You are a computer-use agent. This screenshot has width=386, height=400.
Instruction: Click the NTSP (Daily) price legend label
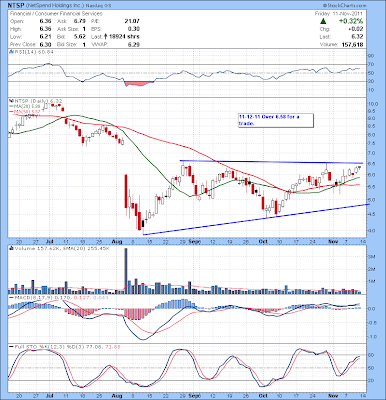[36, 100]
